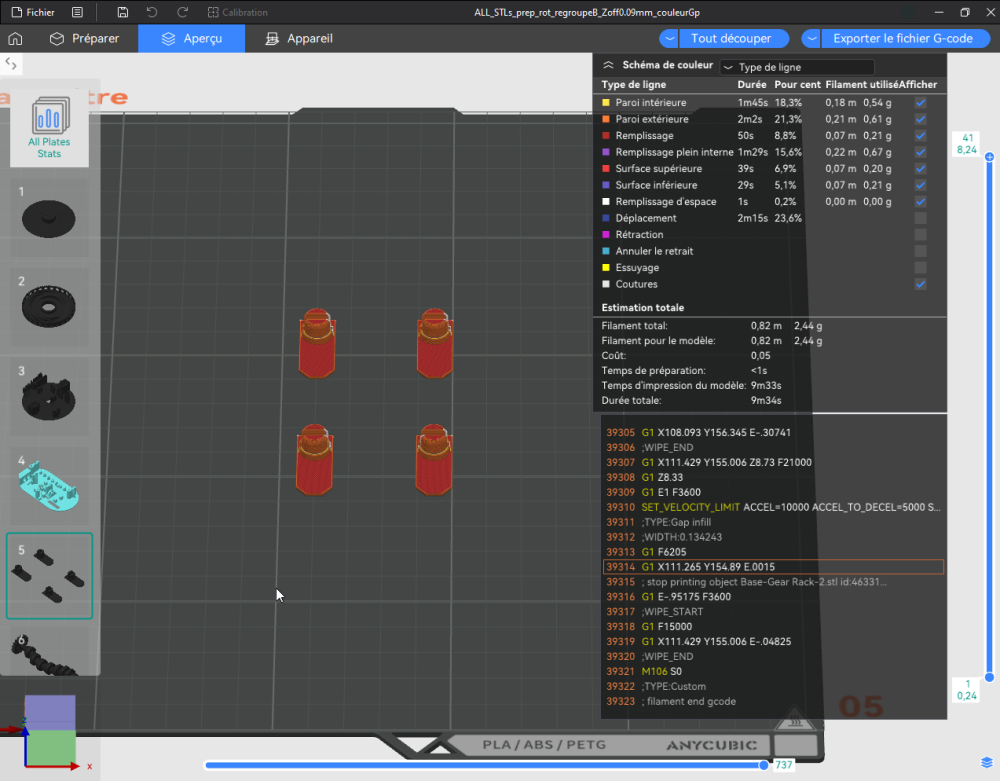Enable Déplacement display checkbox

click(920, 218)
